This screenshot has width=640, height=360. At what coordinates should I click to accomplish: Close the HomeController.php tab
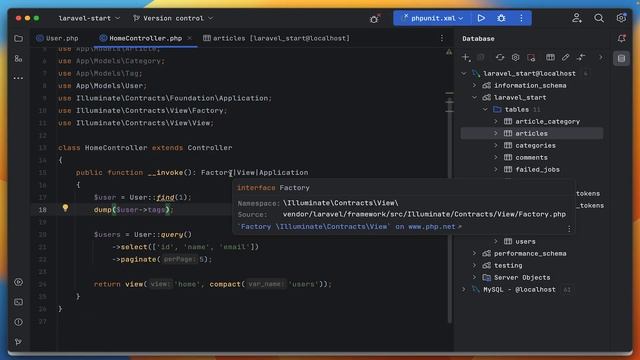(189, 38)
